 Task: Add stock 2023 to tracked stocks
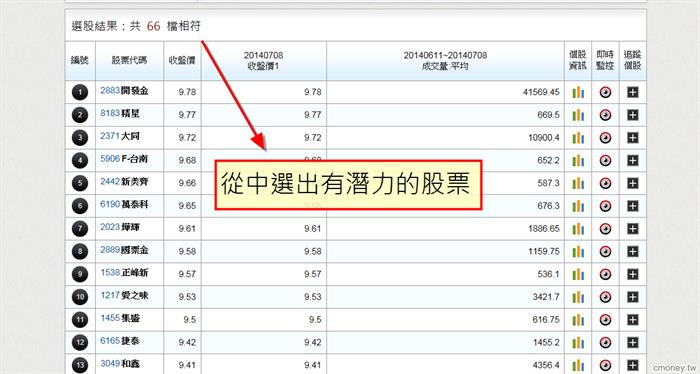coord(633,229)
